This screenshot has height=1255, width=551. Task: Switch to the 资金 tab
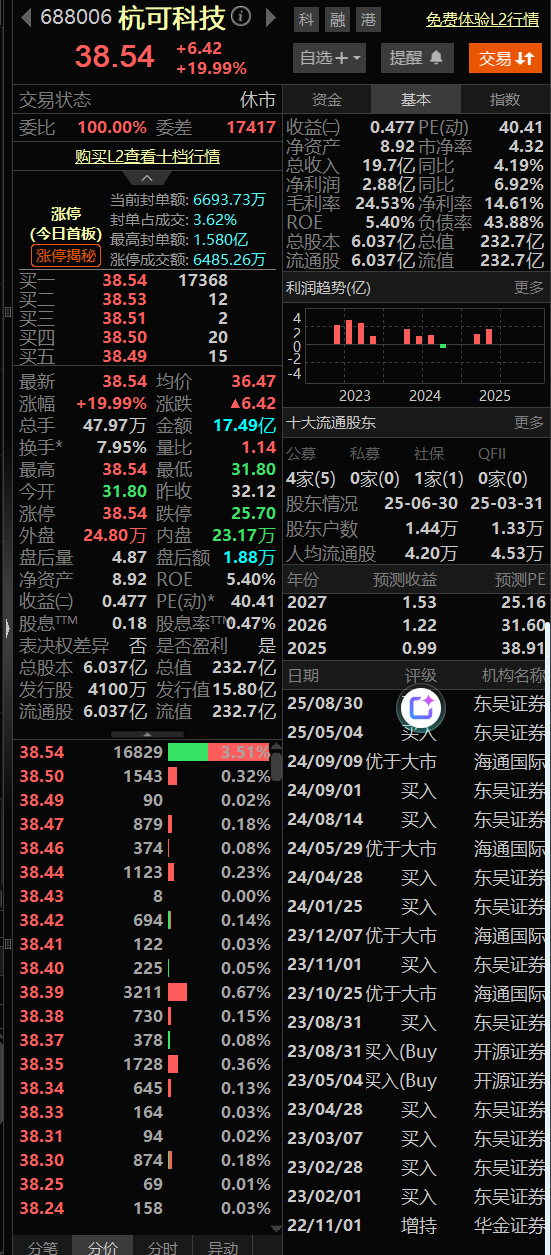[x=327, y=100]
